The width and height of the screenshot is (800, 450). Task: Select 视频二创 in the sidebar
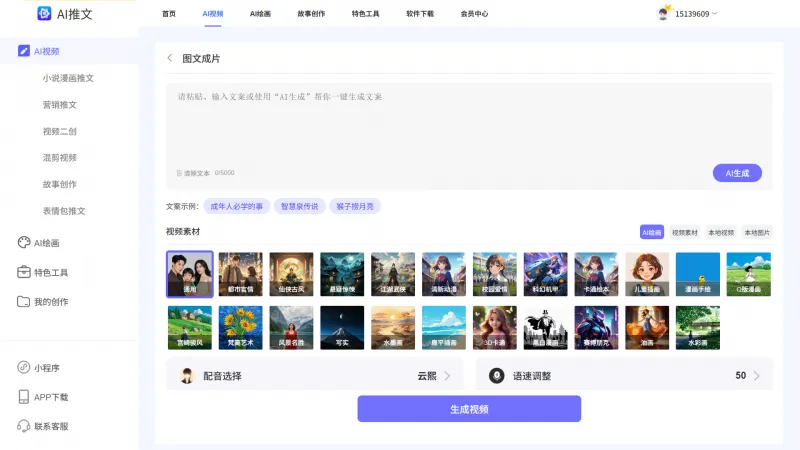click(x=60, y=131)
